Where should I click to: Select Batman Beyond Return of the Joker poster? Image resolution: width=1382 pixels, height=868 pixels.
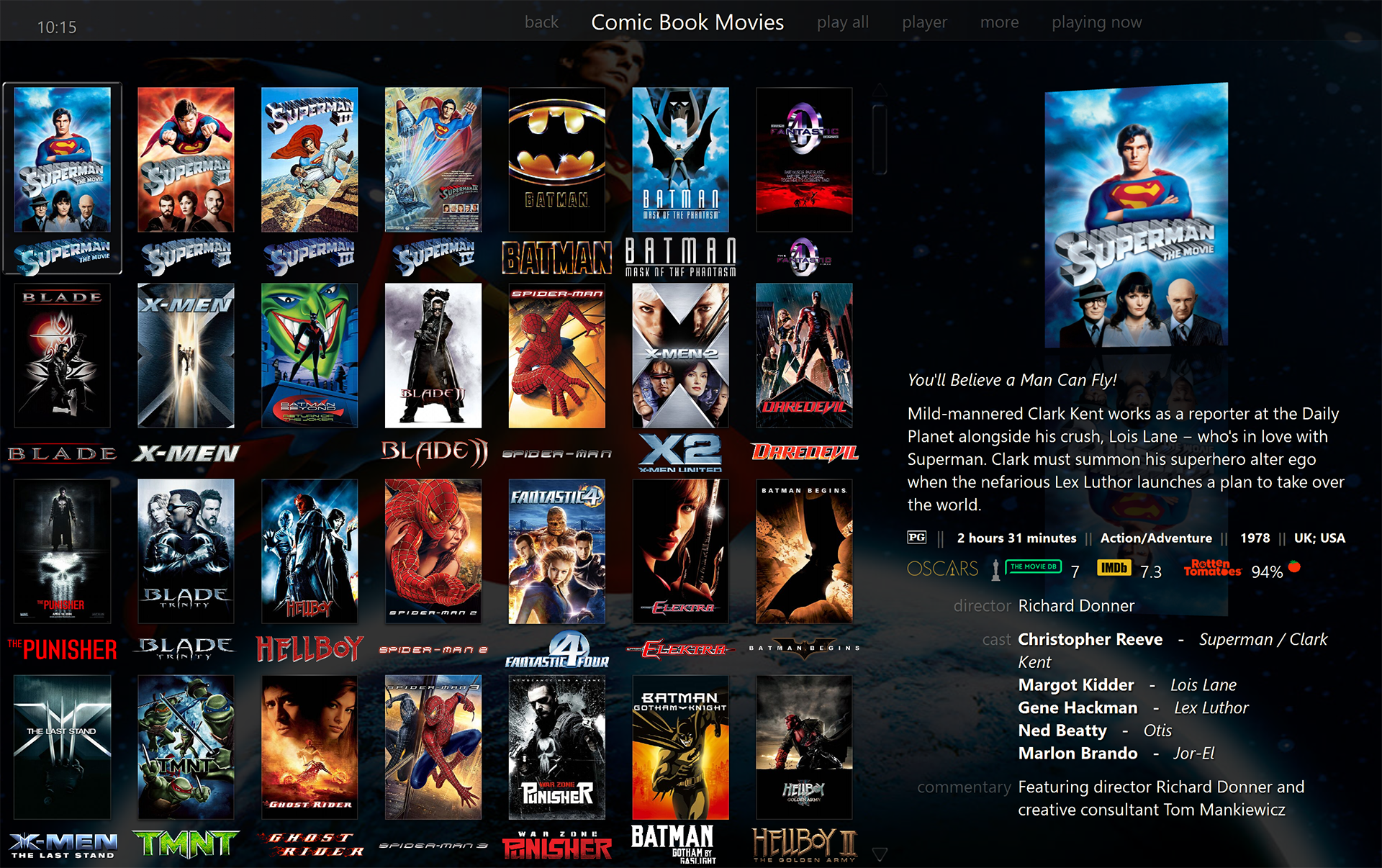tap(310, 356)
